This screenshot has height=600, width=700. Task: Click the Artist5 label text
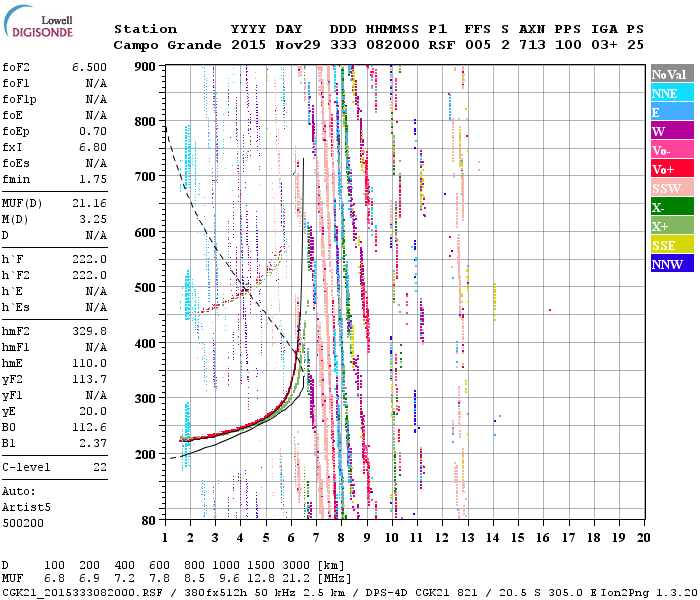tap(26, 508)
